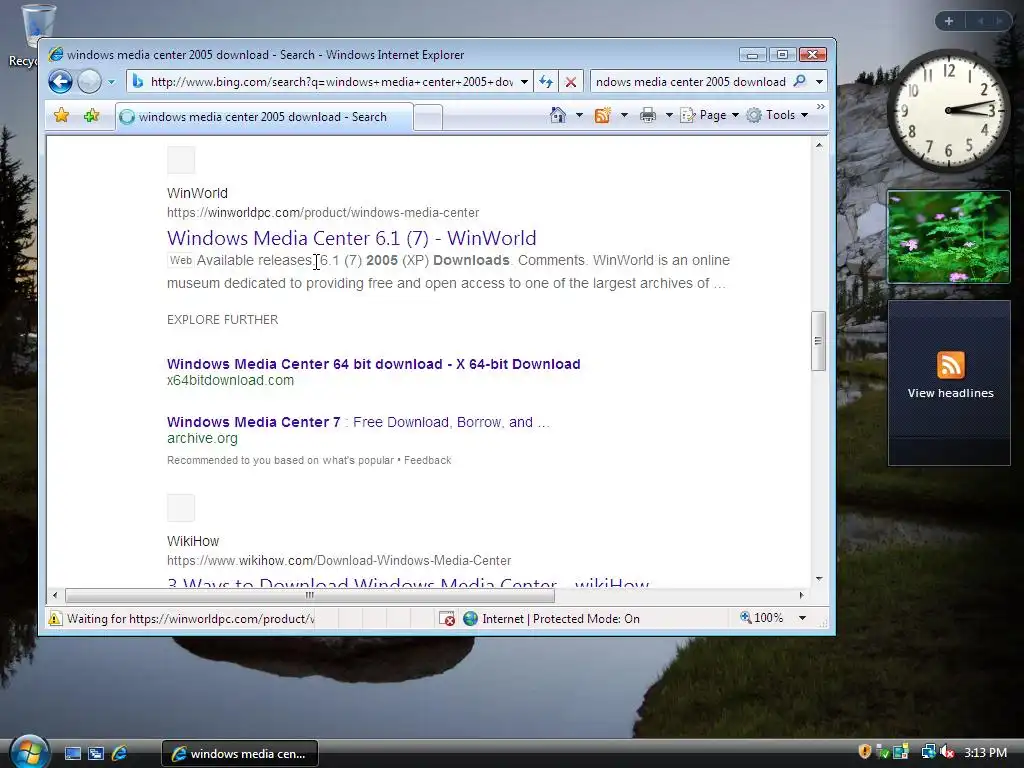Open the Windows Start orb
The height and width of the screenshot is (768, 1024).
29,751
